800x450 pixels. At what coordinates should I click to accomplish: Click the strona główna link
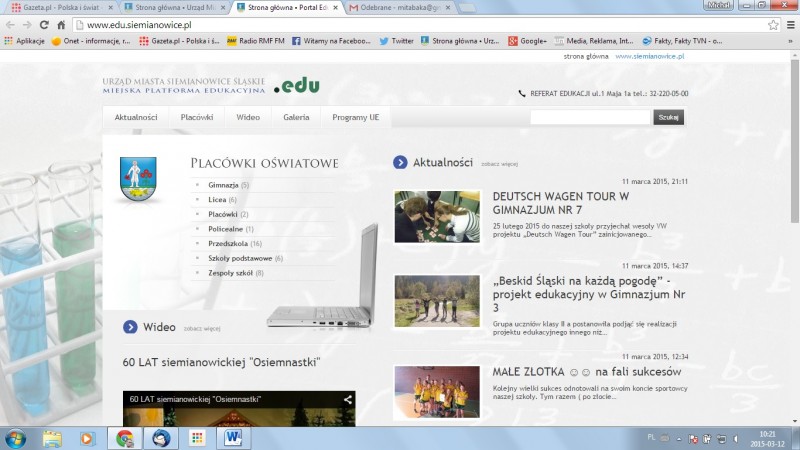[586, 56]
